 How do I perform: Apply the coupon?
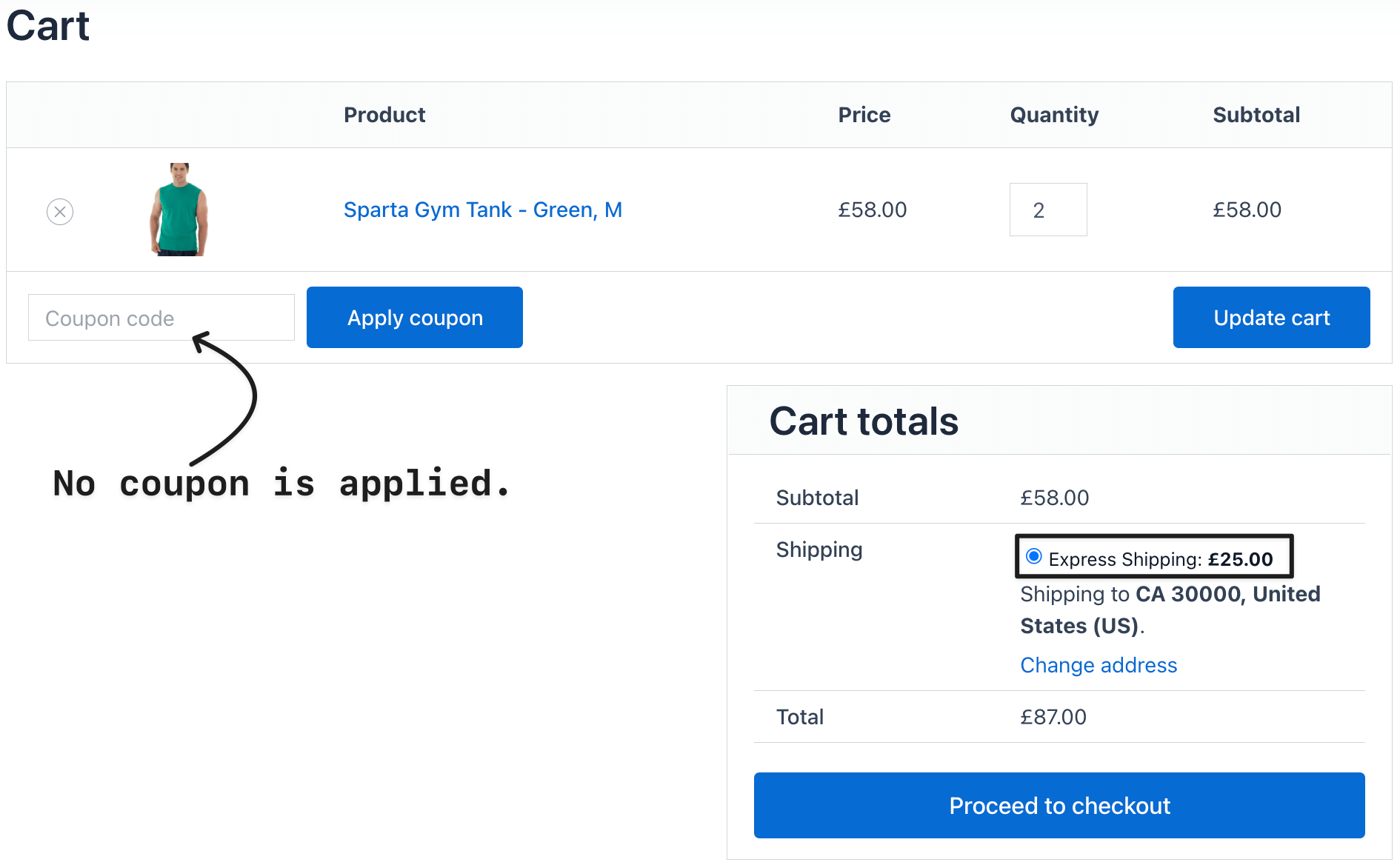click(x=415, y=318)
